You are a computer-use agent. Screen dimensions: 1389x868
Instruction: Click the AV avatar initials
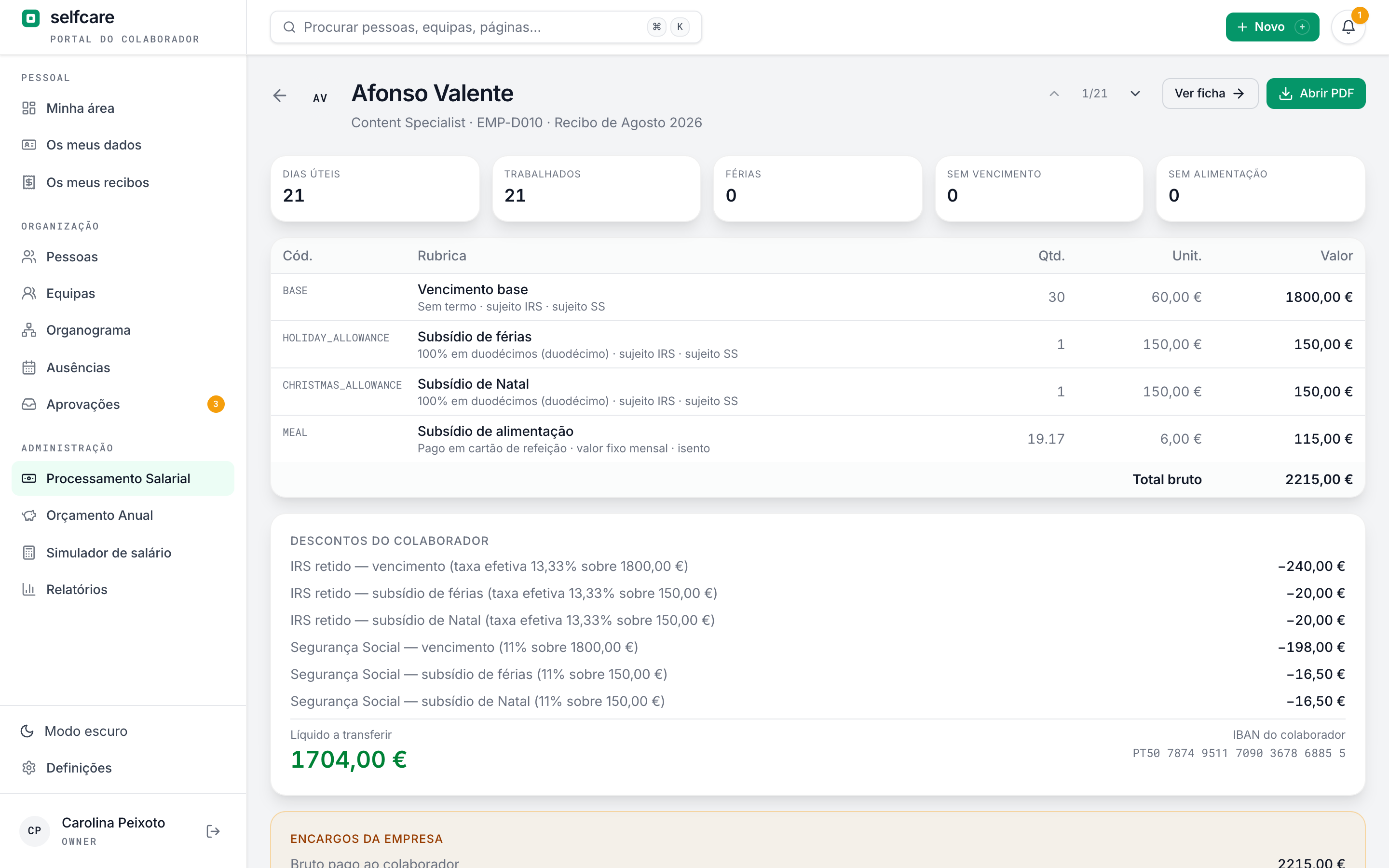[x=320, y=98]
